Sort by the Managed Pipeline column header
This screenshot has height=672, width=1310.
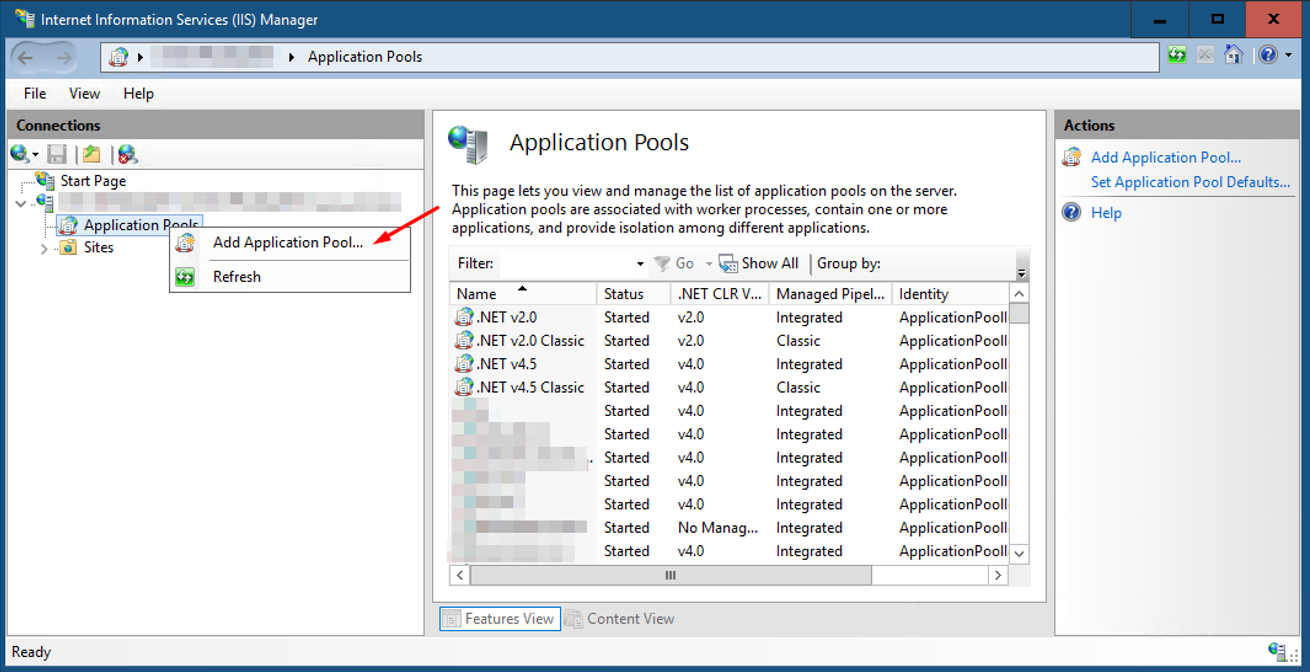coord(831,294)
